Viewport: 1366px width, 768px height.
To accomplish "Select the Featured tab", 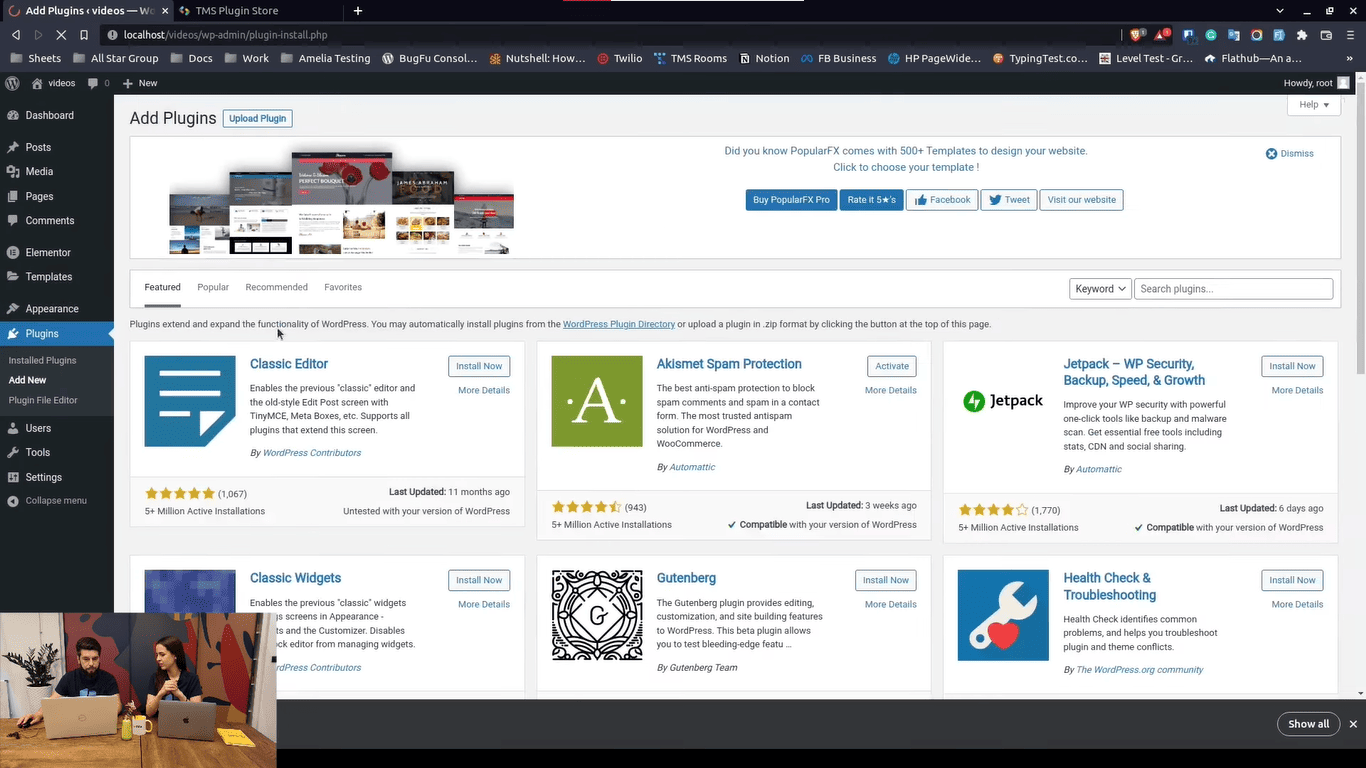I will [x=163, y=287].
